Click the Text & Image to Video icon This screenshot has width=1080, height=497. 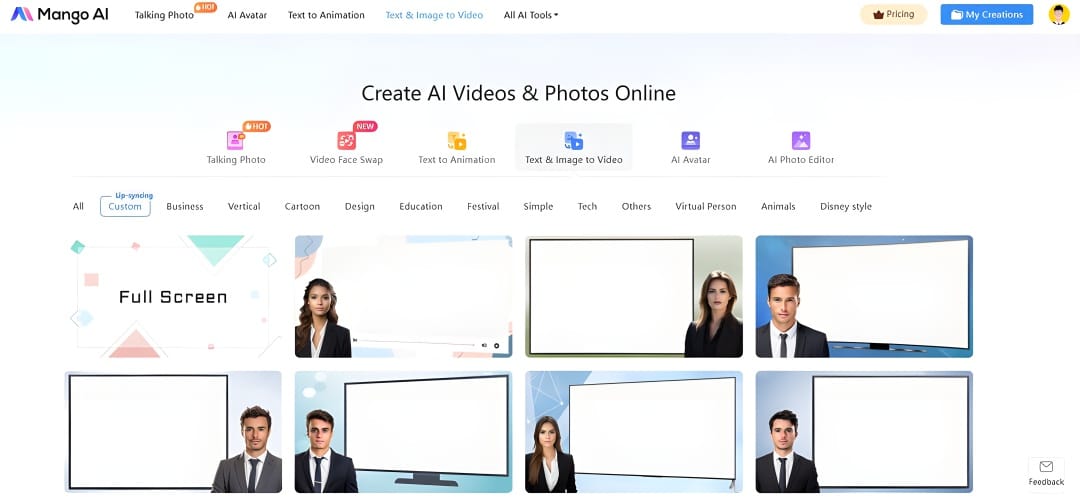click(573, 141)
